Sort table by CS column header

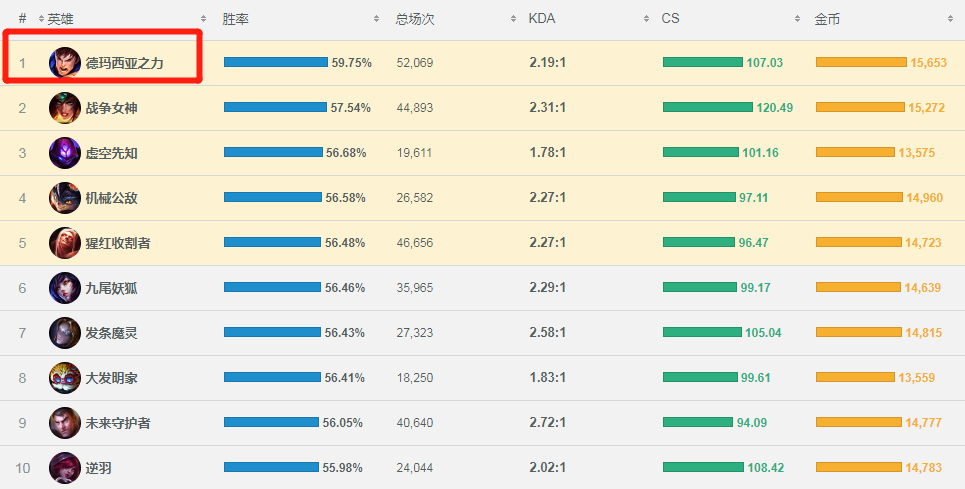click(x=671, y=19)
